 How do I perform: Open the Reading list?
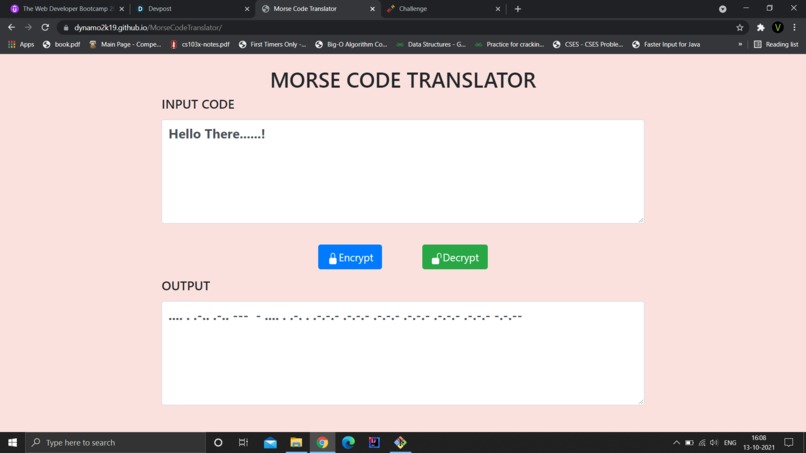(776, 45)
